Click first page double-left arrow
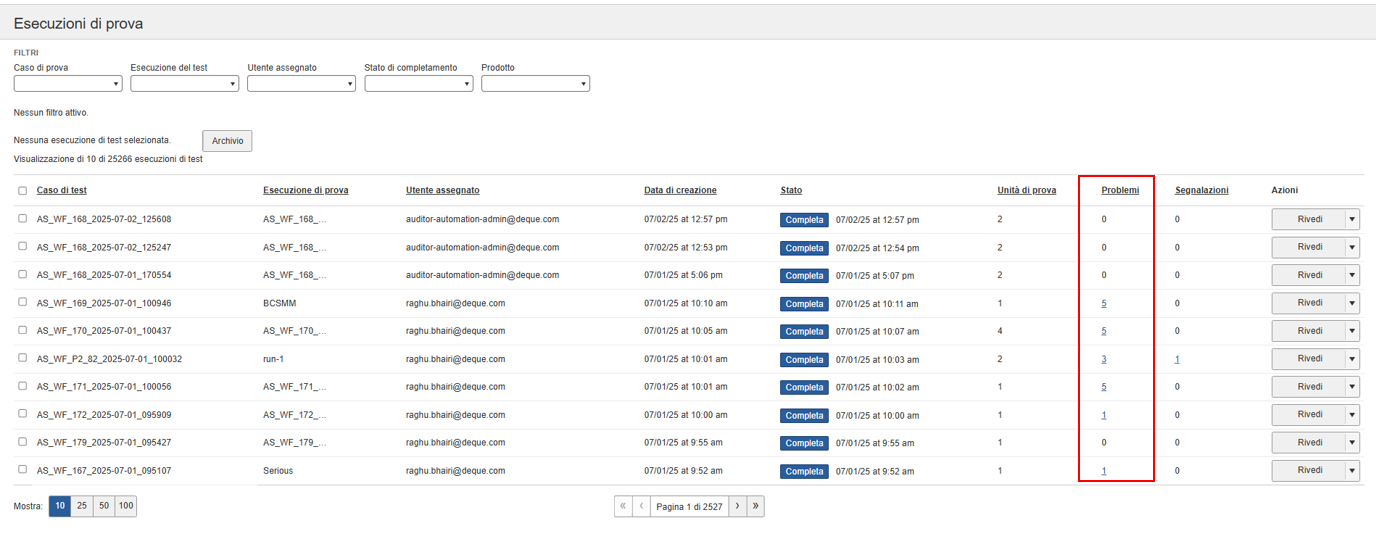This screenshot has width=1376, height=537. tap(624, 507)
